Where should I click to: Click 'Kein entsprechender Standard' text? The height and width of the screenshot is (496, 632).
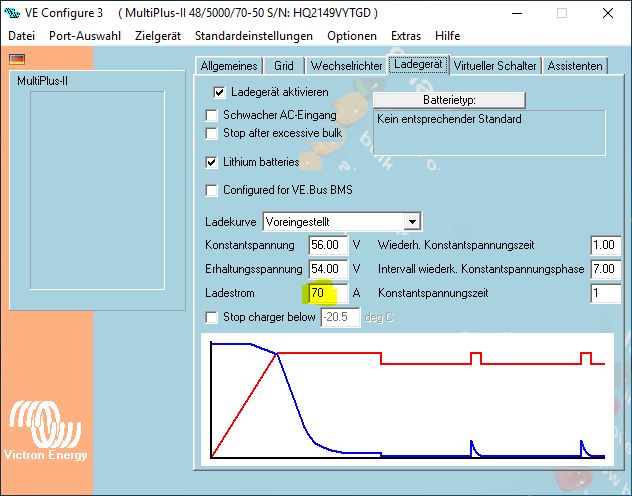click(x=449, y=119)
